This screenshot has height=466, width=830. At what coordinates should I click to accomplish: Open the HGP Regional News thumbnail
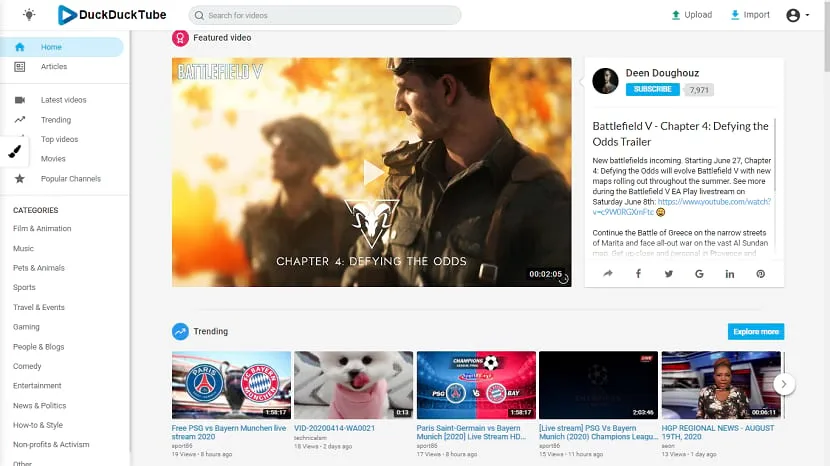pos(721,385)
